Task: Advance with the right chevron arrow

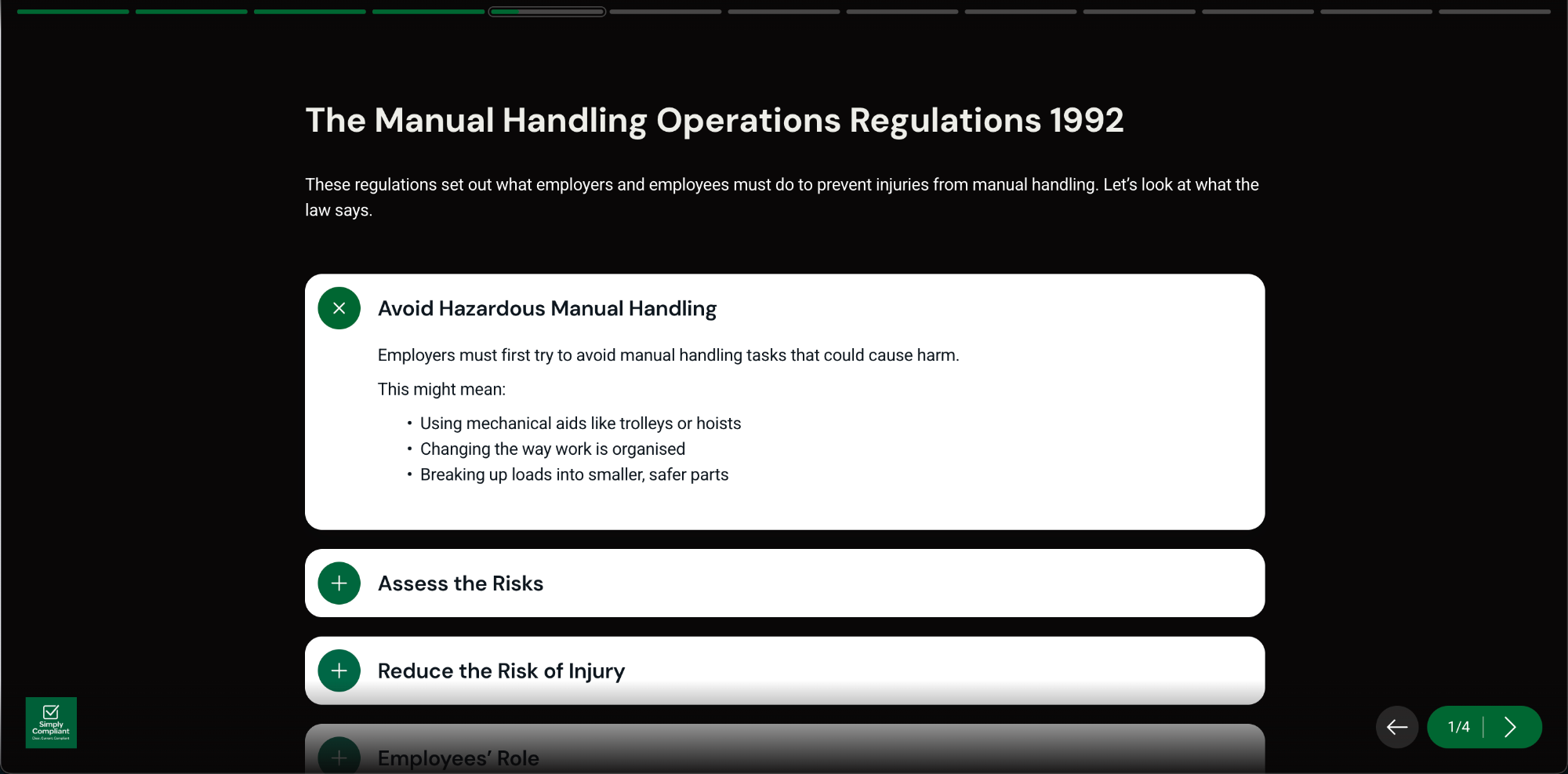Action: click(1510, 727)
